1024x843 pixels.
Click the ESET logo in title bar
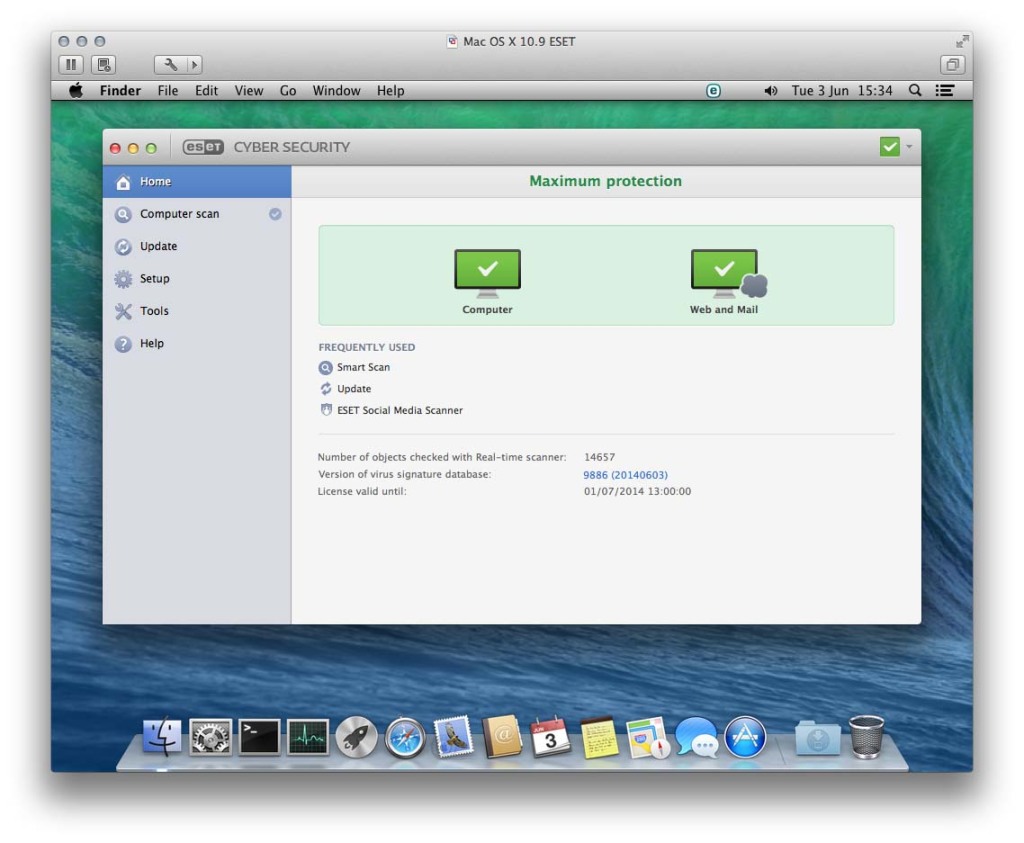[x=203, y=147]
